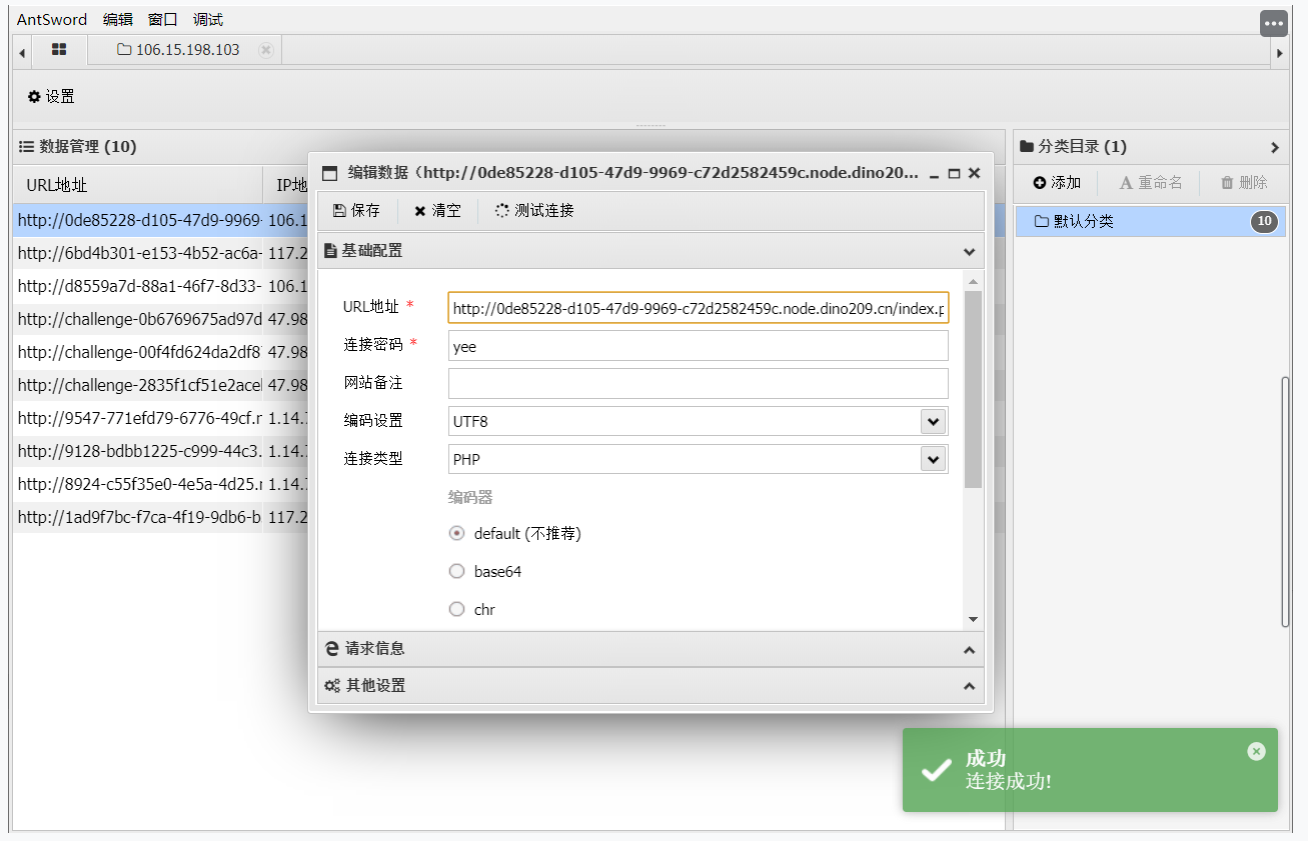Select the chr encoder radio
Image resolution: width=1308 pixels, height=841 pixels.
click(457, 609)
